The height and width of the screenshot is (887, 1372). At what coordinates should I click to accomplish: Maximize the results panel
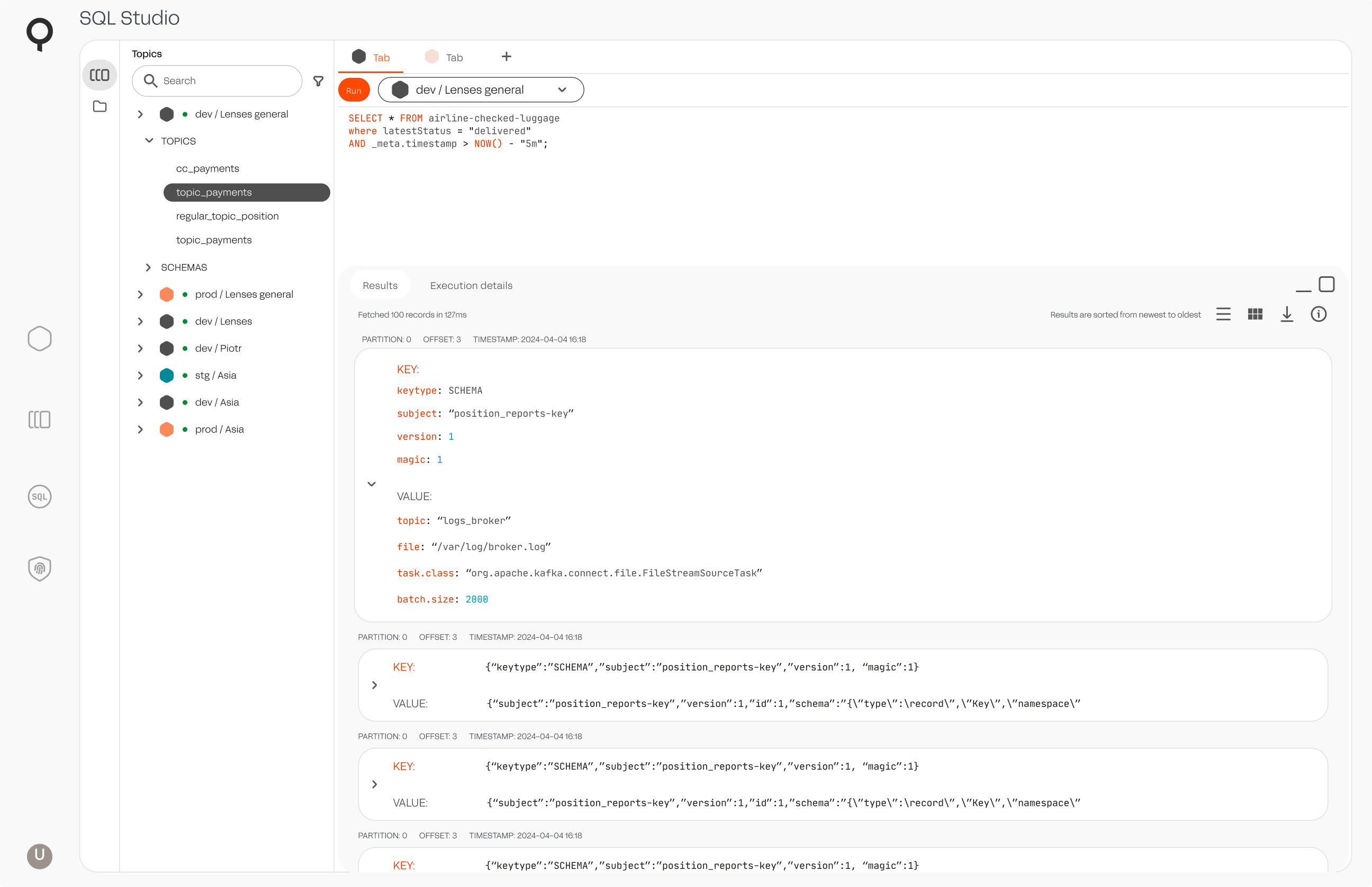(x=1326, y=285)
